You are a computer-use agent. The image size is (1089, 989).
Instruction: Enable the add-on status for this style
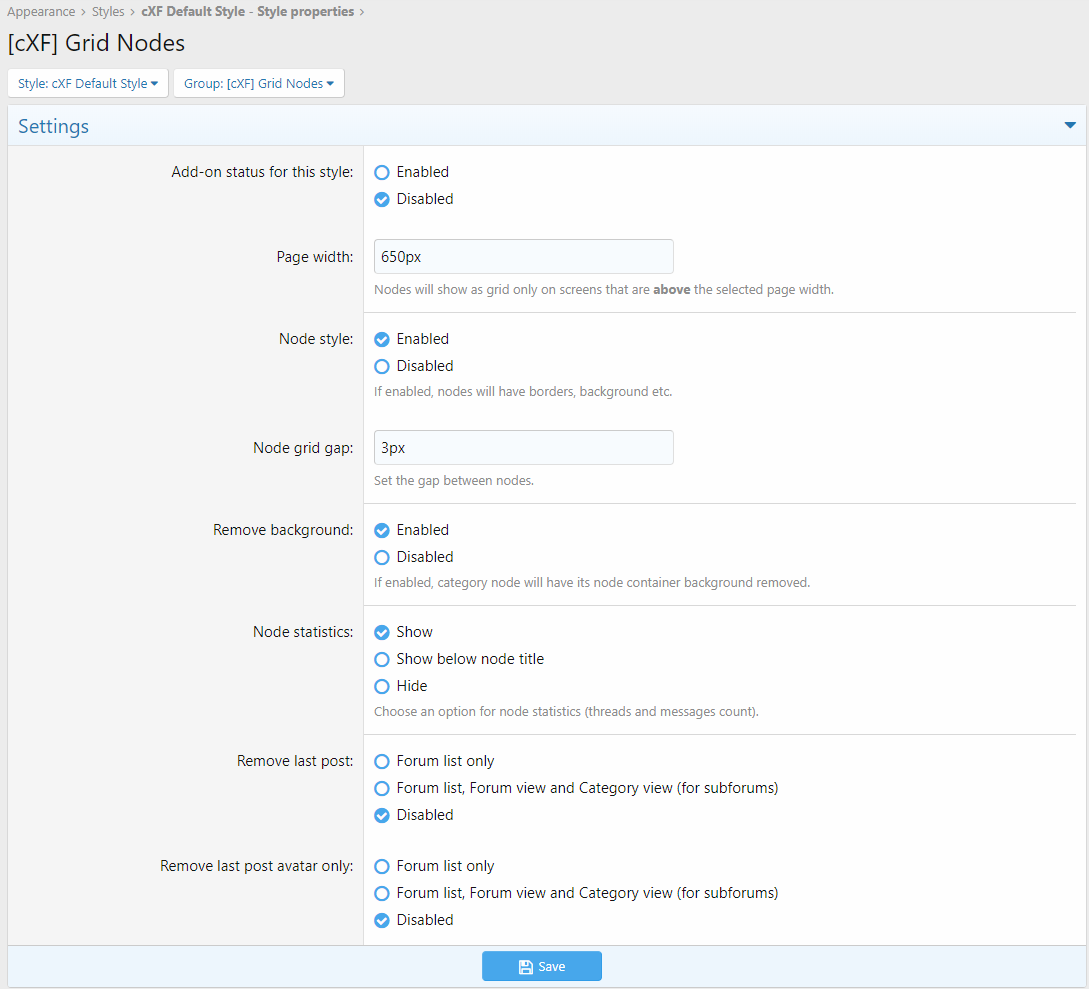[x=382, y=172]
